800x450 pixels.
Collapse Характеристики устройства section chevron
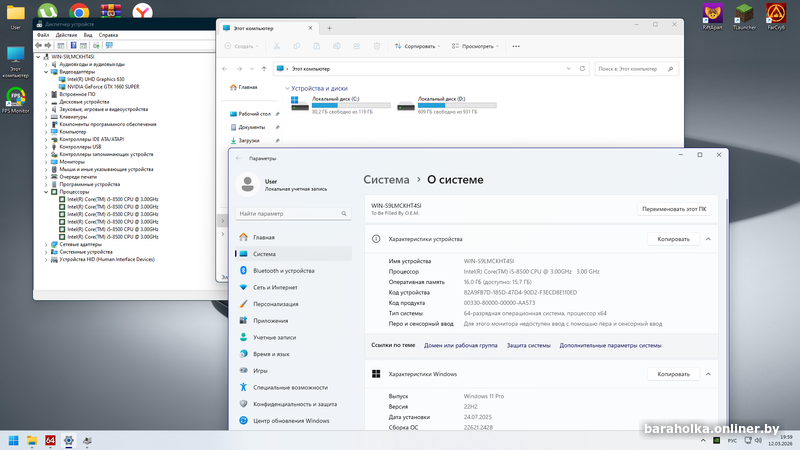pyautogui.click(x=708, y=239)
